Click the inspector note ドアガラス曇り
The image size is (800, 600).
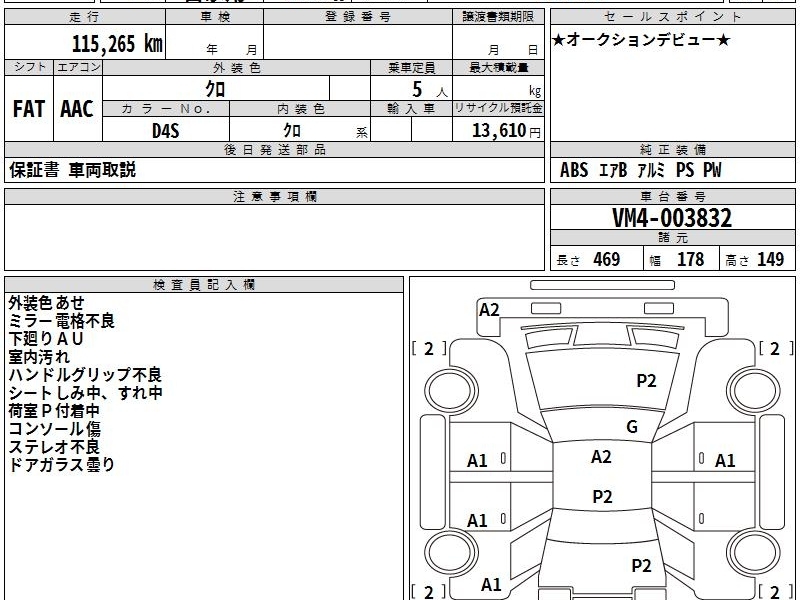point(61,464)
